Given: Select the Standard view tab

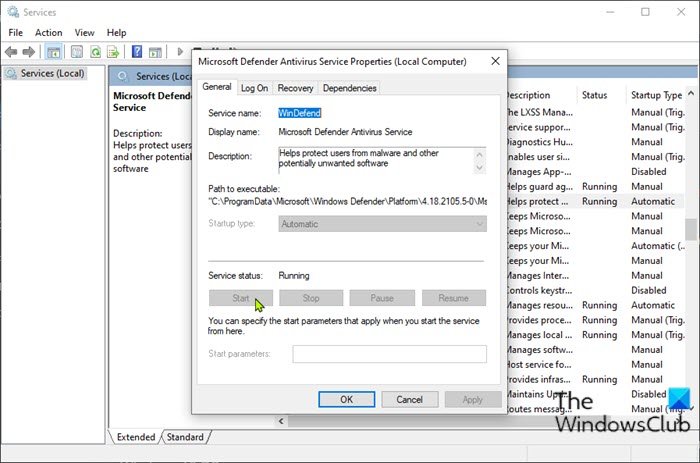Looking at the screenshot, I should 185,437.
